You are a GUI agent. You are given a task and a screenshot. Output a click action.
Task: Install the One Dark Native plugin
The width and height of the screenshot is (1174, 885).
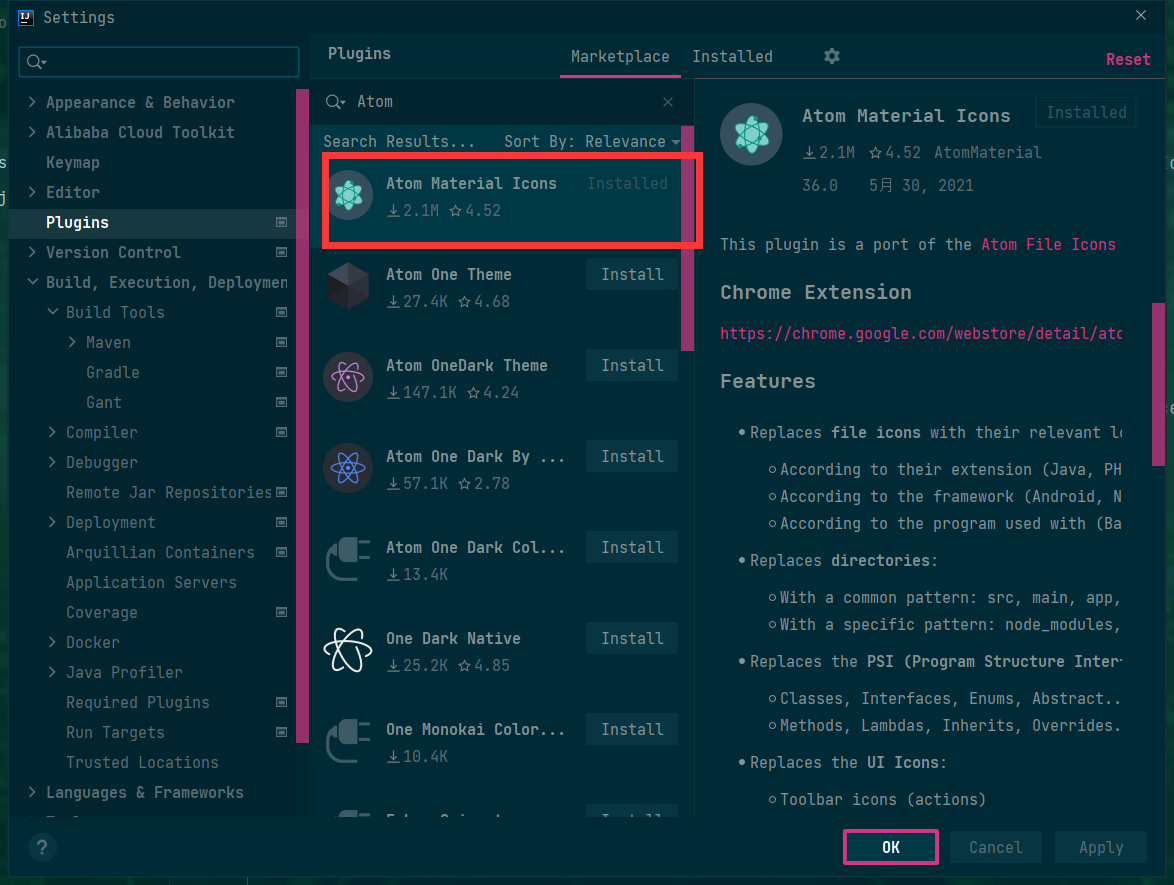point(632,639)
